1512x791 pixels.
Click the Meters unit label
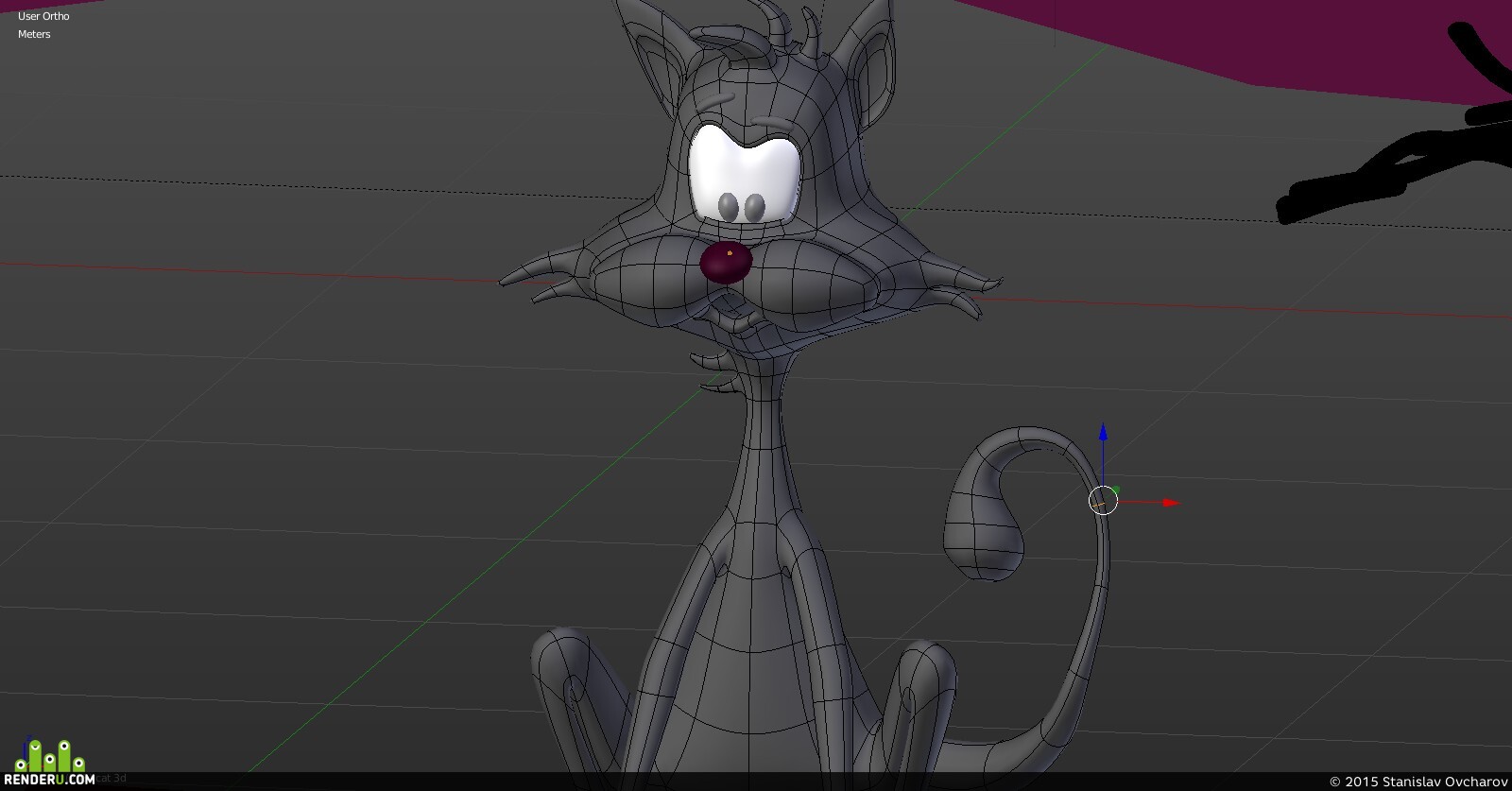(34, 34)
